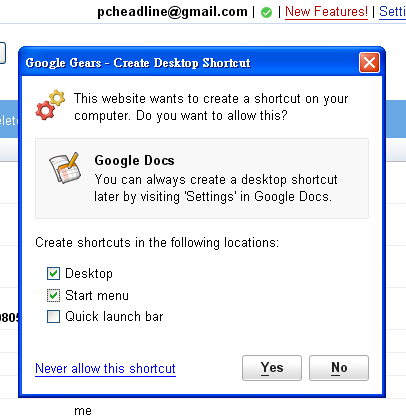Click the Google Docs document icon
The image size is (406, 419).
[x=65, y=168]
